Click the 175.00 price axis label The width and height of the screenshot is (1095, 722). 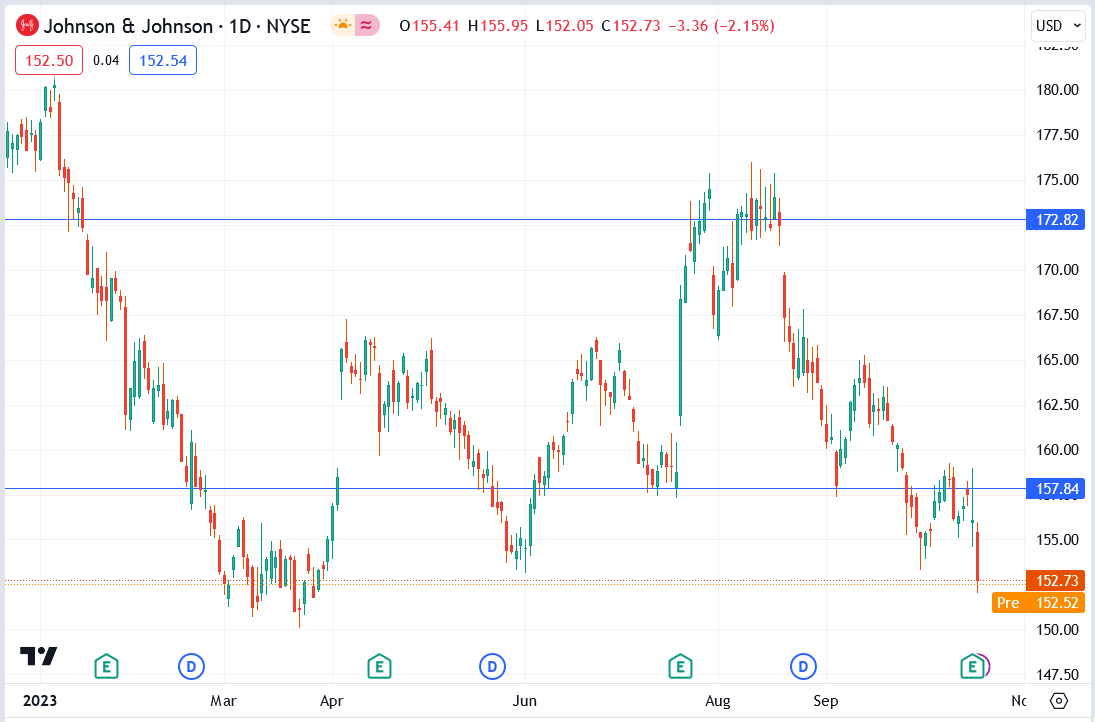coord(1057,180)
